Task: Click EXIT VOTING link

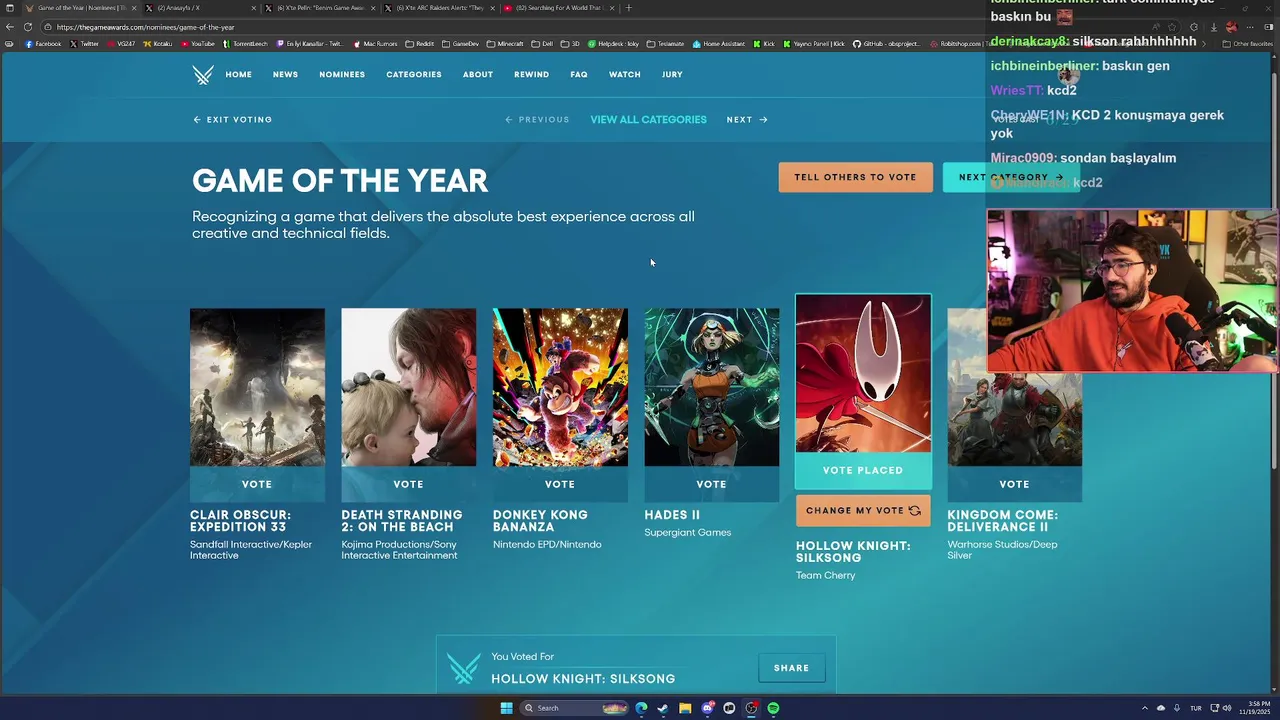Action: point(233,120)
